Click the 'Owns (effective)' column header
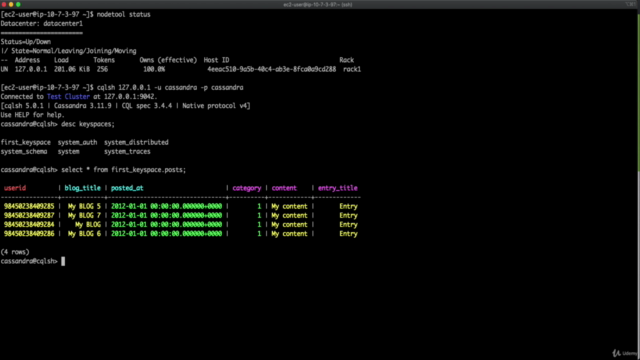Image resolution: width=640 pixels, height=360 pixels. [x=168, y=60]
